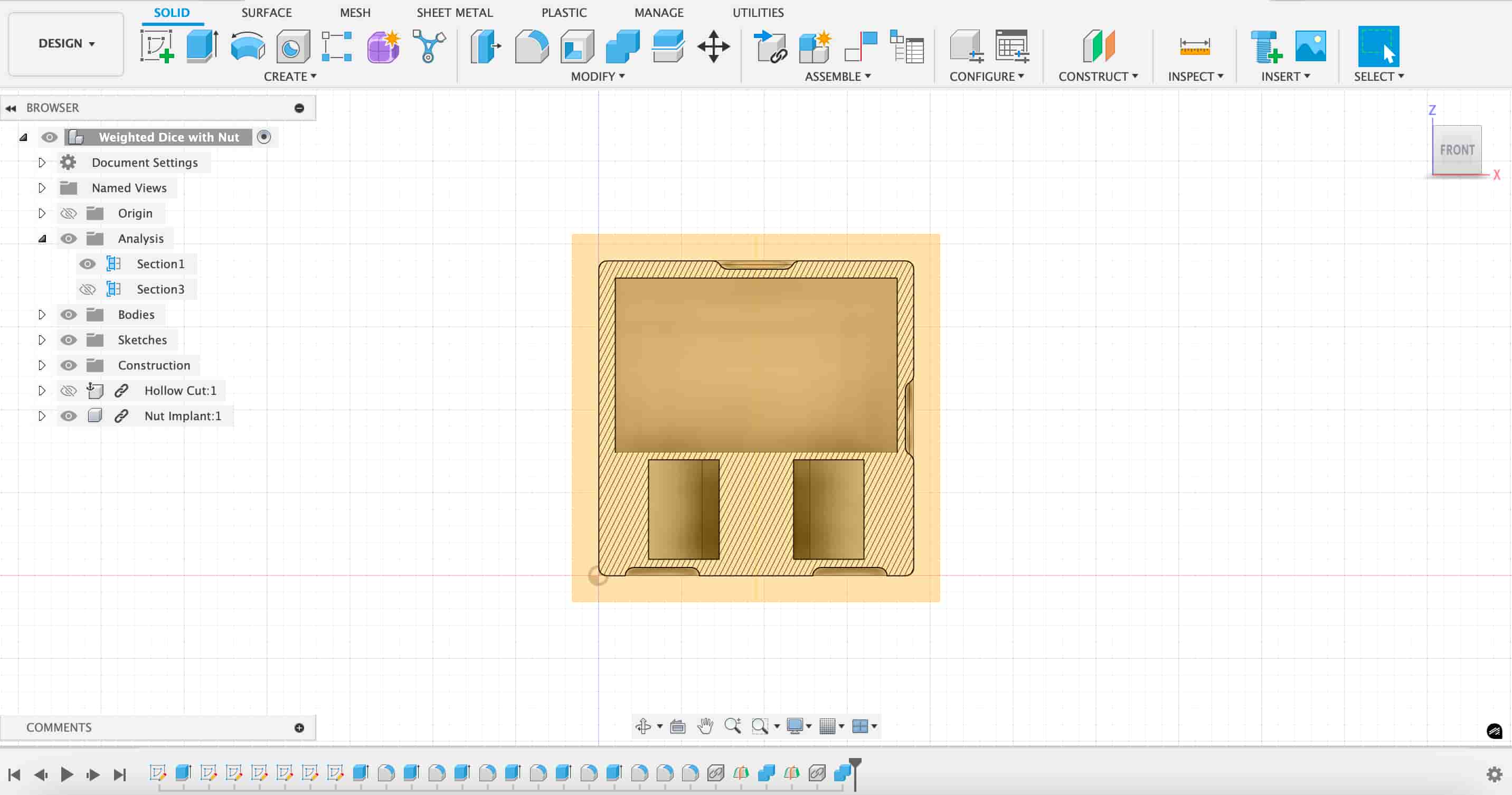Hide the Section1 analysis

[88, 264]
